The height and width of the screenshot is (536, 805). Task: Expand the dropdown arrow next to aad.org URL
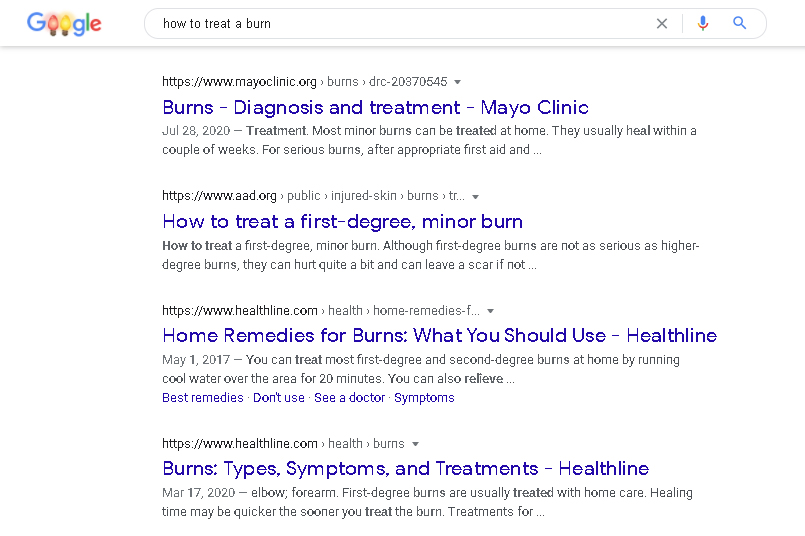tap(475, 197)
